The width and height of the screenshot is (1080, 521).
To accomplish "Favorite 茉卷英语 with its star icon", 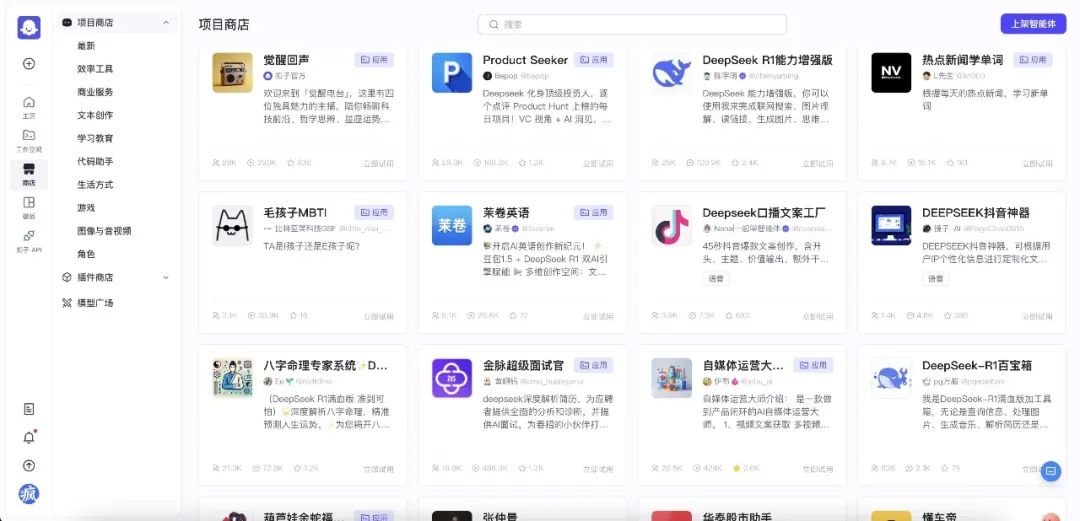I will click(x=512, y=316).
